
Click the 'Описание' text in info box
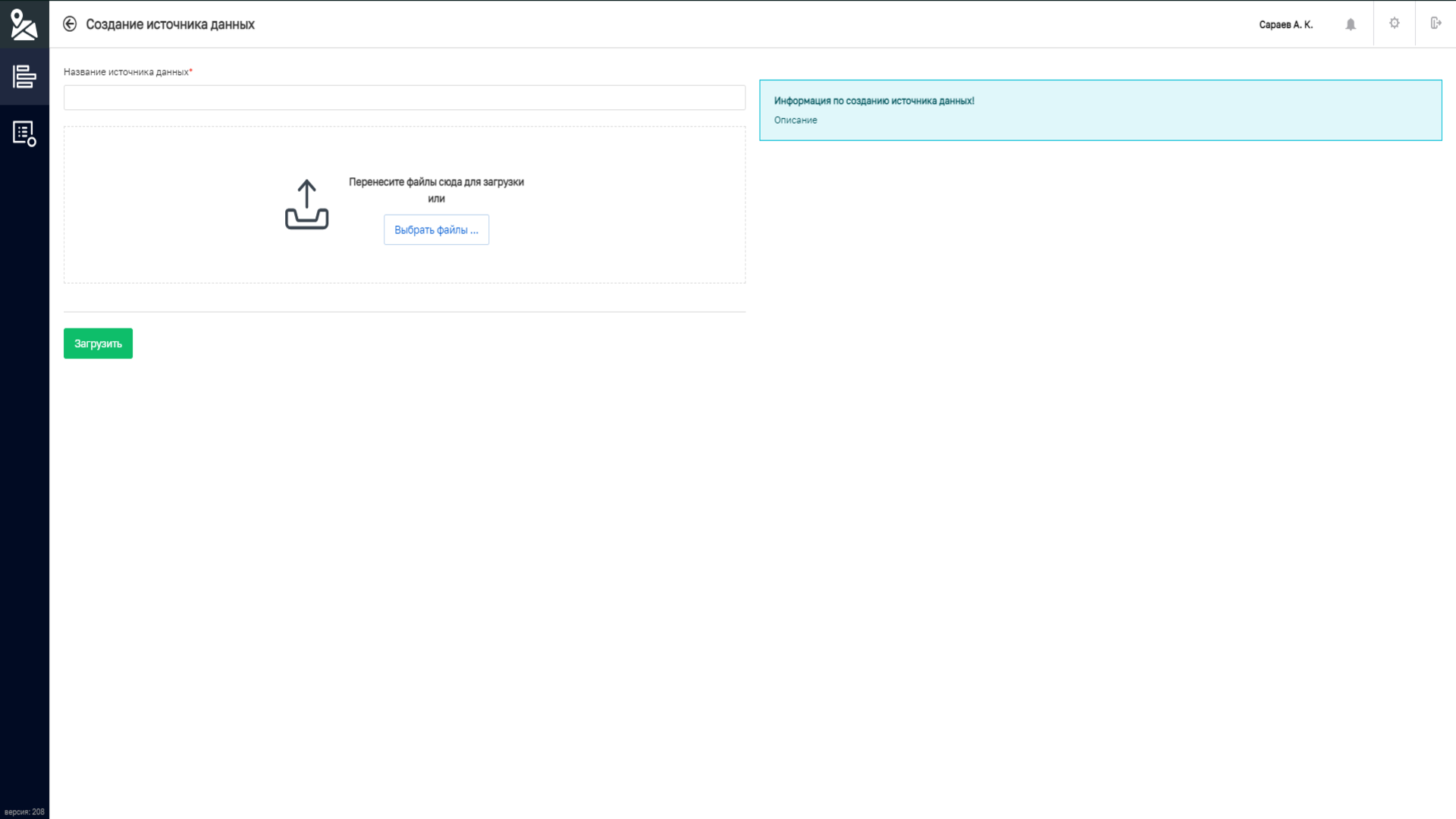tap(795, 120)
